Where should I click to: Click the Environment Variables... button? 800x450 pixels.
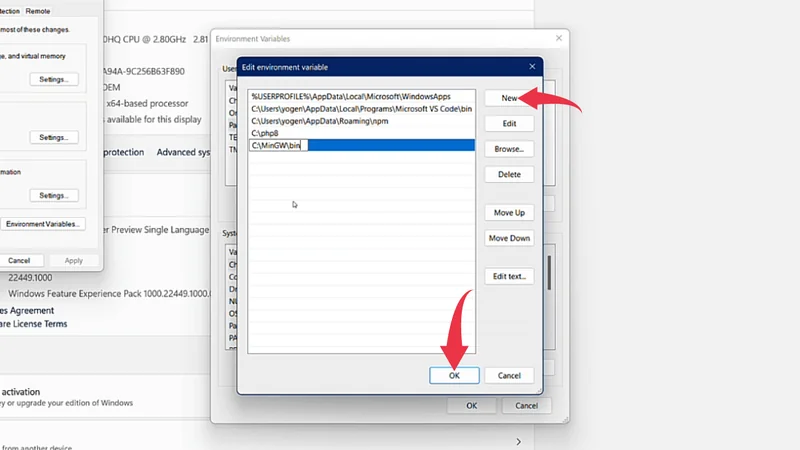coord(44,224)
